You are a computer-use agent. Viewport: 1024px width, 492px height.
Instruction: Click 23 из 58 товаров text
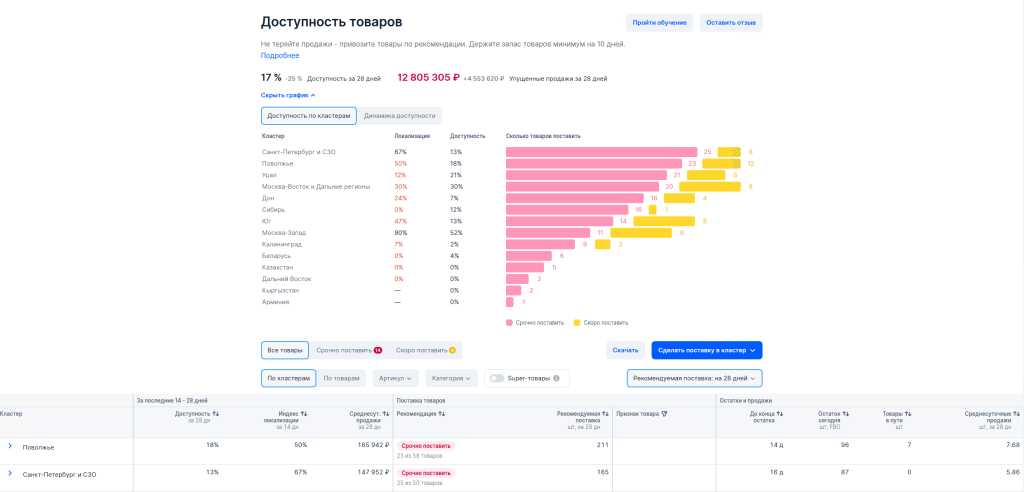coord(419,456)
